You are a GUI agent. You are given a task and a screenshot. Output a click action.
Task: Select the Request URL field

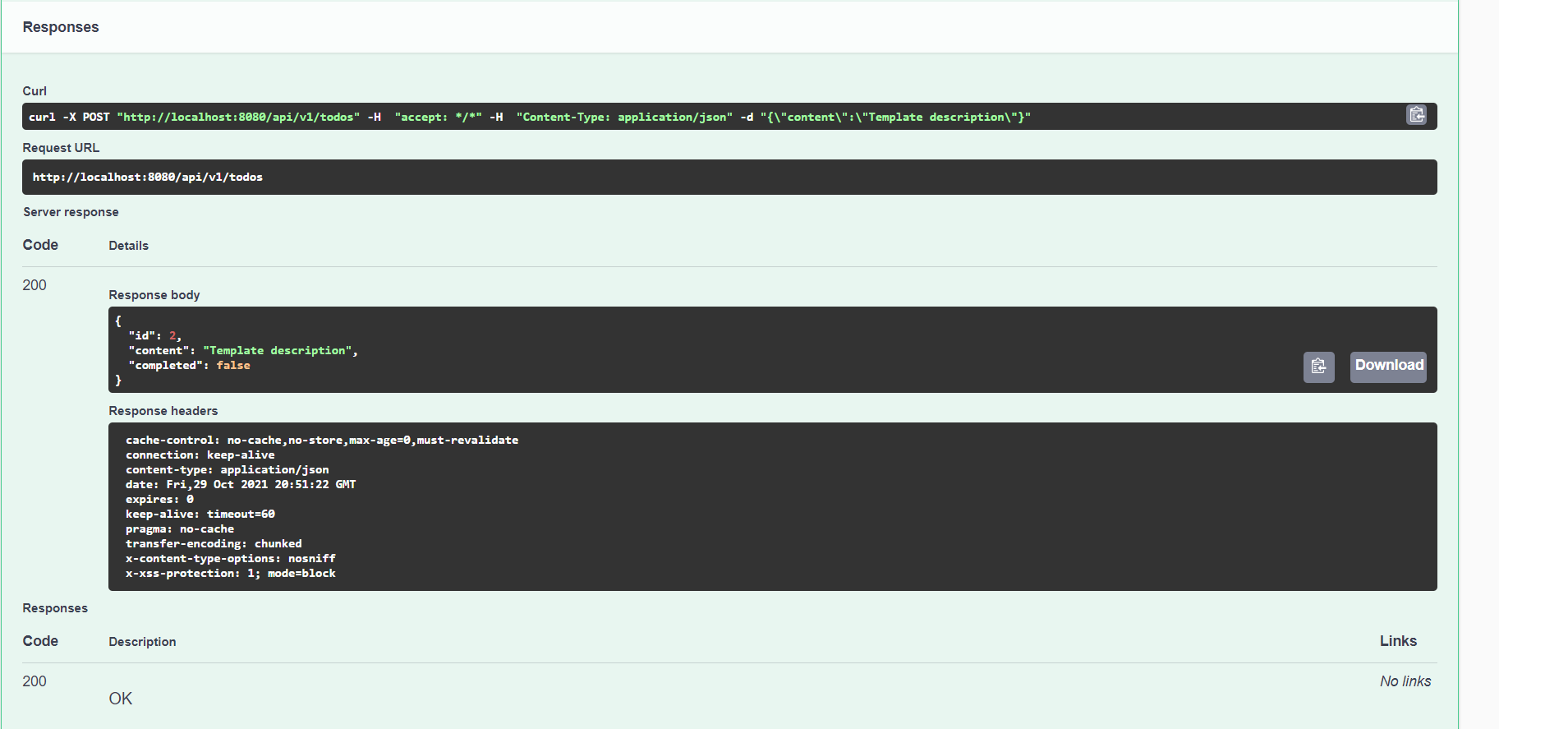click(x=729, y=177)
